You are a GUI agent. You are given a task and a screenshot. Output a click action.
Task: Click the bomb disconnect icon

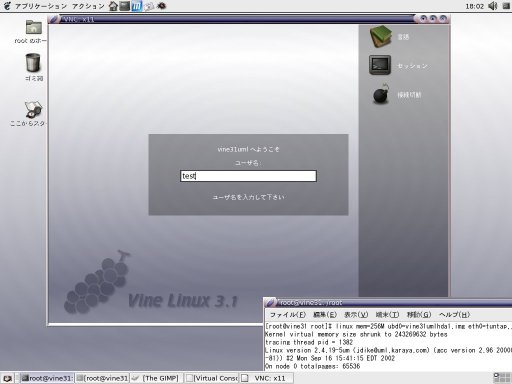tap(381, 94)
